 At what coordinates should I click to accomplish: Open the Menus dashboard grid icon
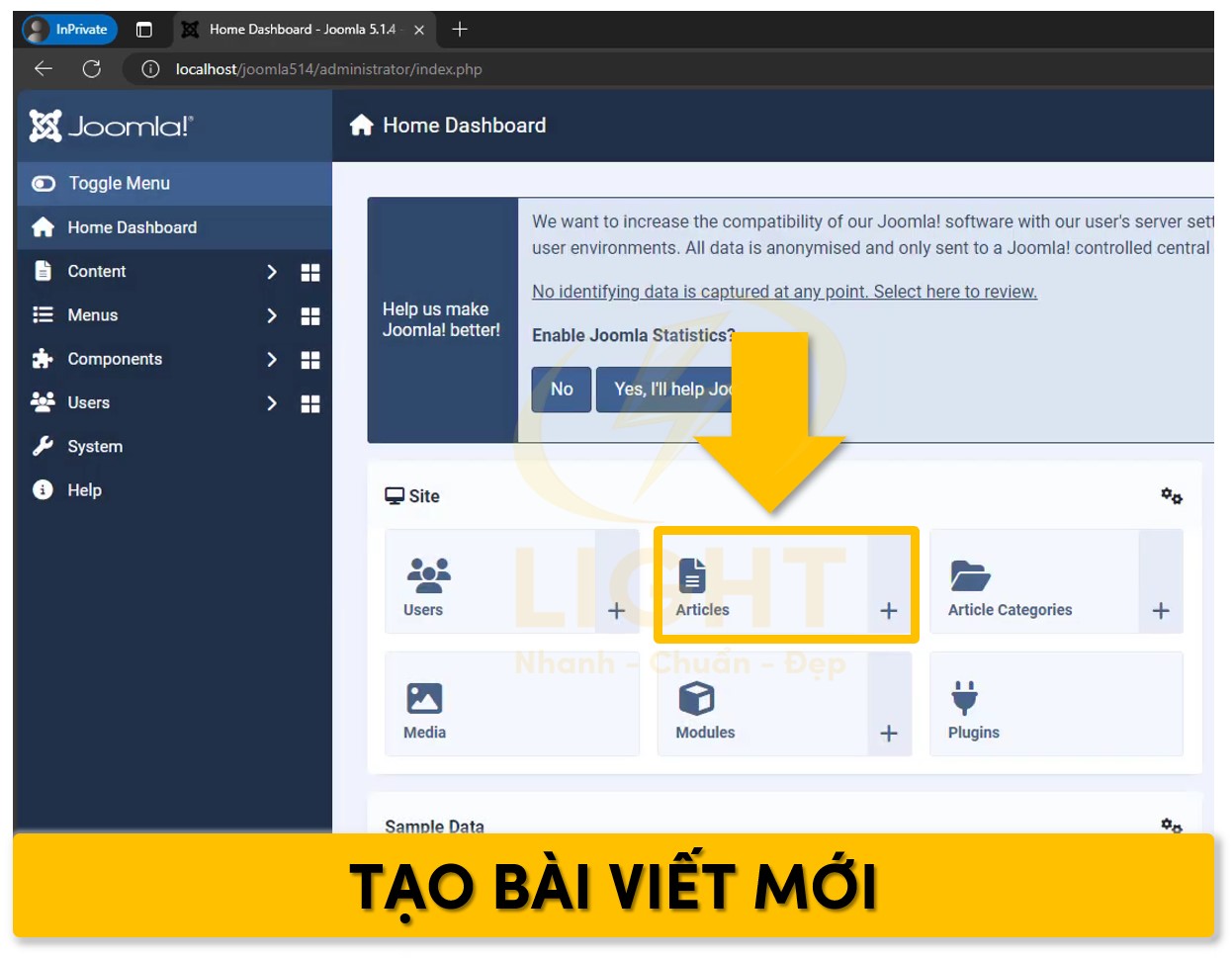pos(310,316)
